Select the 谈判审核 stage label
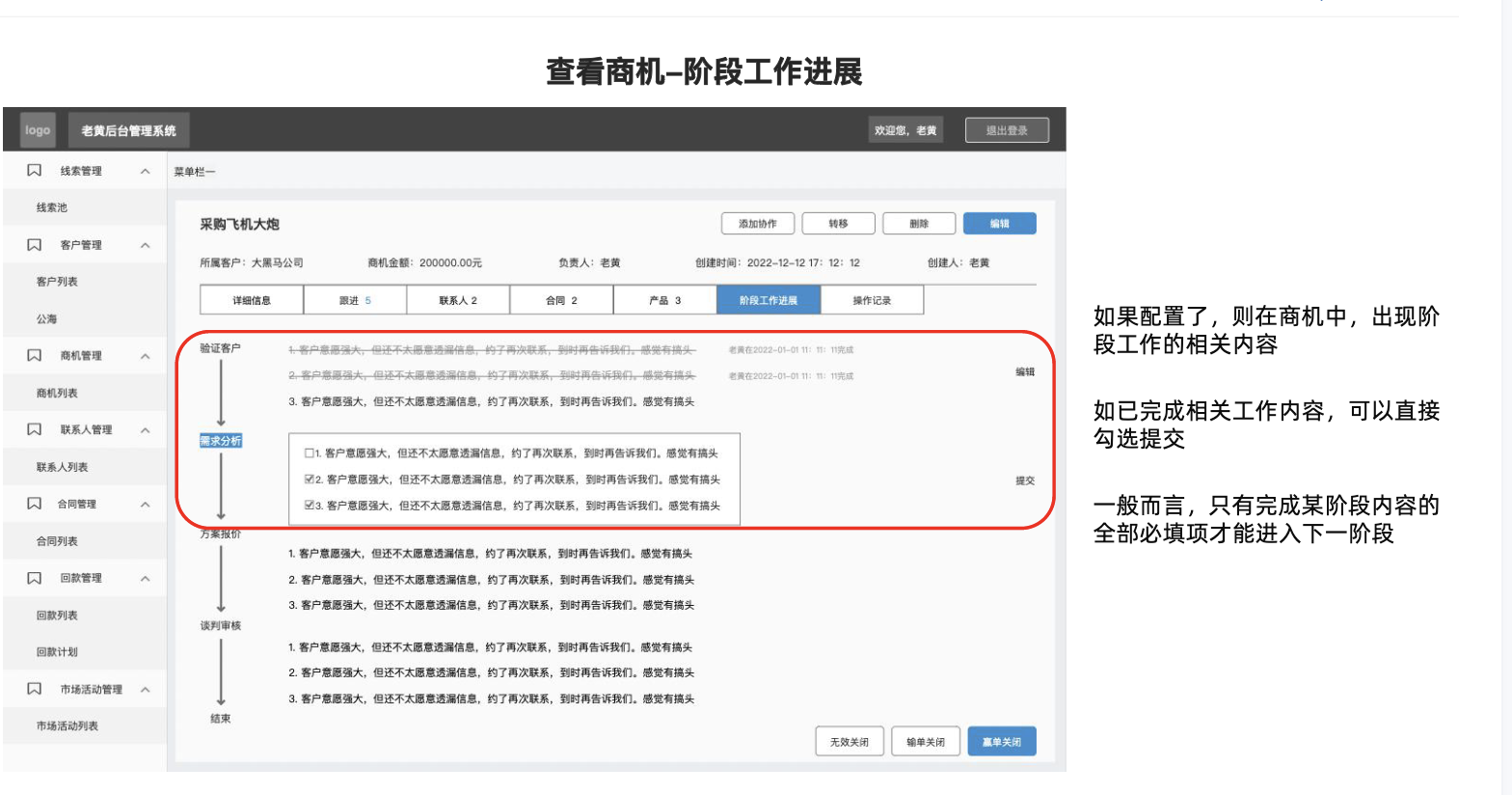This screenshot has width=1512, height=795. click(x=221, y=625)
